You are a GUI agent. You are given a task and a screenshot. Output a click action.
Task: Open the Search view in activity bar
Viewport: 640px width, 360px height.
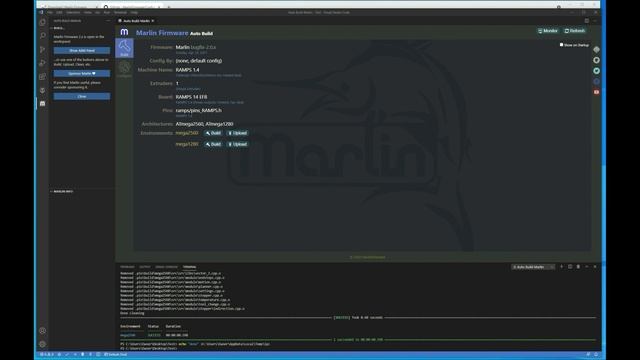[42, 36]
